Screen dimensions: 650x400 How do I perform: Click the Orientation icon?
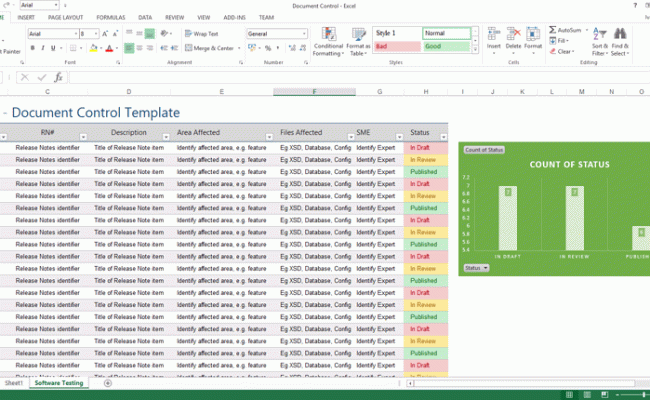click(165, 34)
